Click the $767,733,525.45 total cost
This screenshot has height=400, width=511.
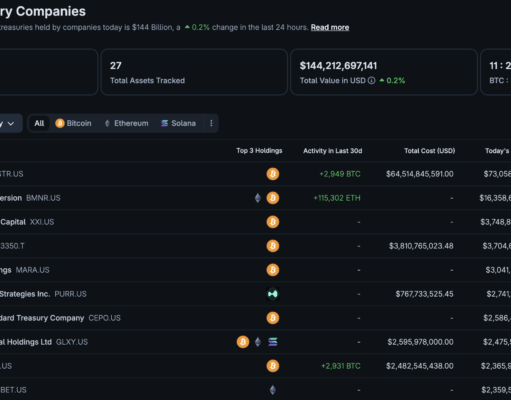point(424,294)
